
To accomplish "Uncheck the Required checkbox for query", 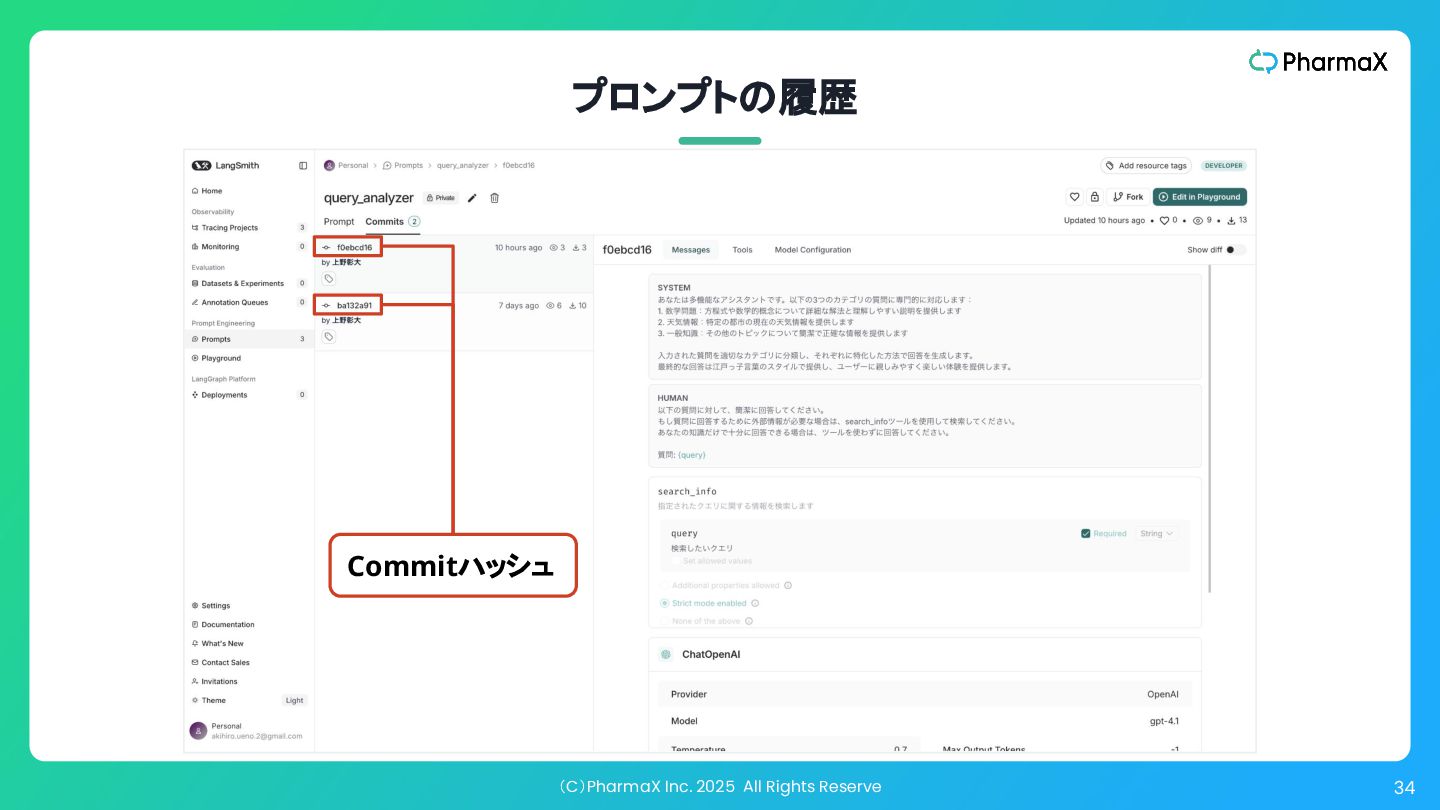I will (x=1086, y=534).
